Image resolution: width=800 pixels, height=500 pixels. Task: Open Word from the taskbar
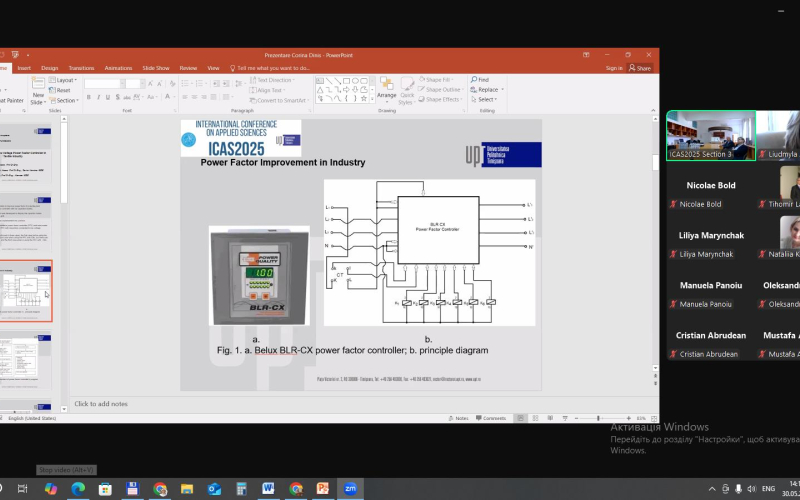click(268, 488)
